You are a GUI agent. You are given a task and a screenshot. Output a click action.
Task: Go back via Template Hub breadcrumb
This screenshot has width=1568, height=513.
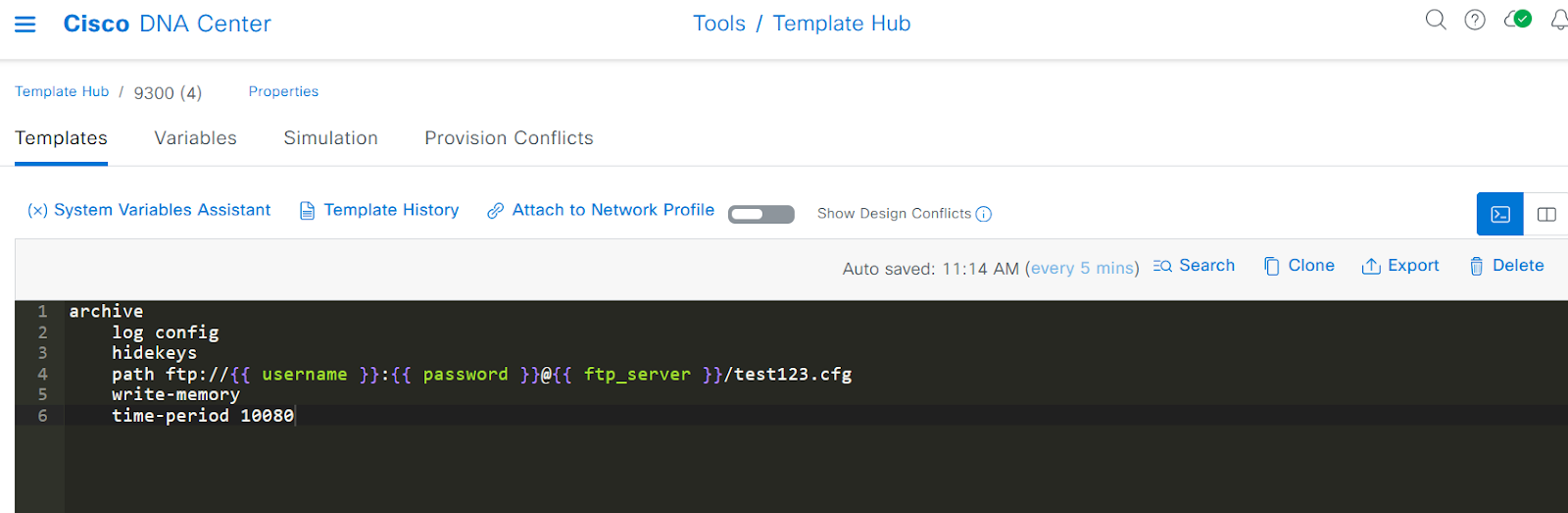(62, 91)
